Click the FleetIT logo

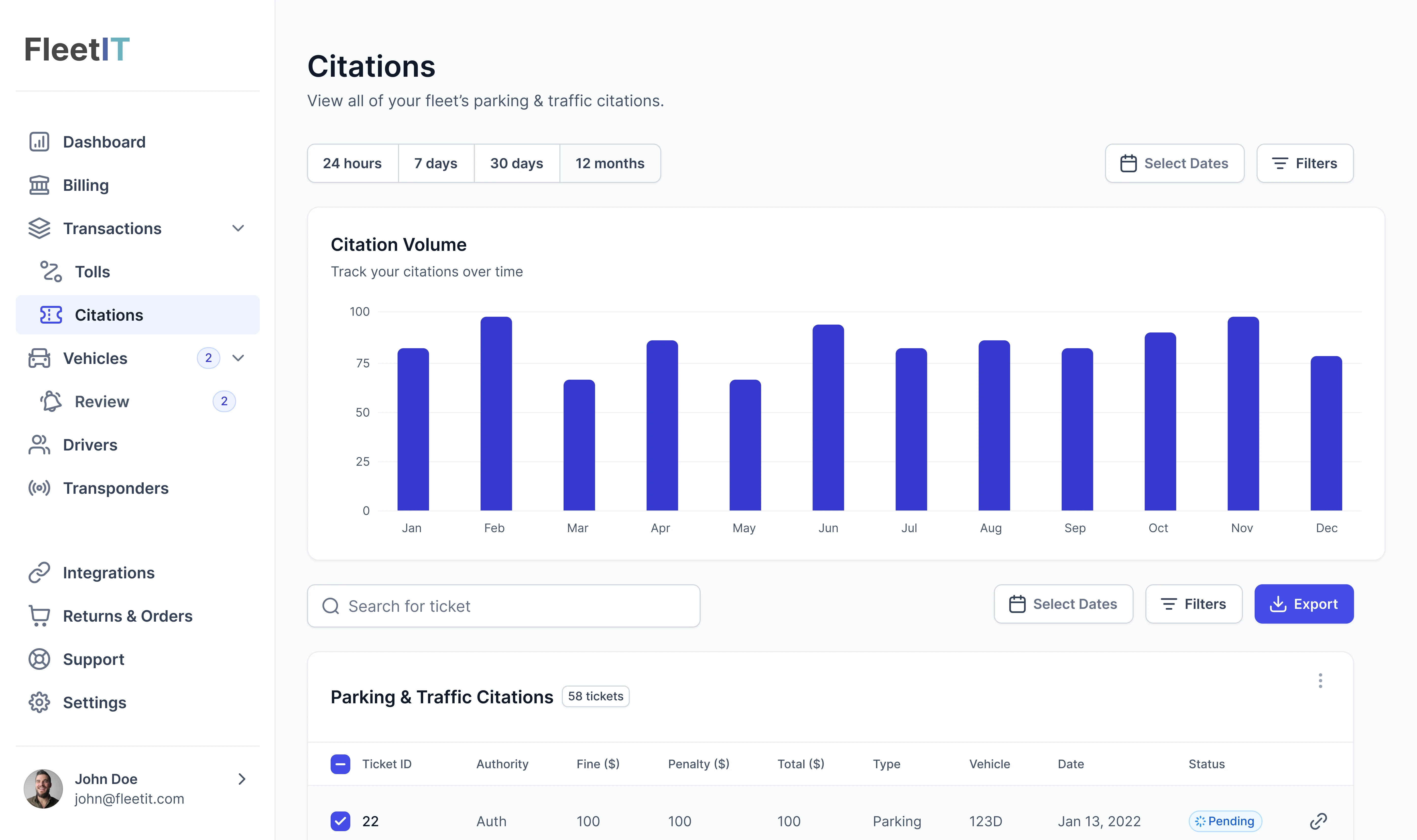[x=77, y=49]
